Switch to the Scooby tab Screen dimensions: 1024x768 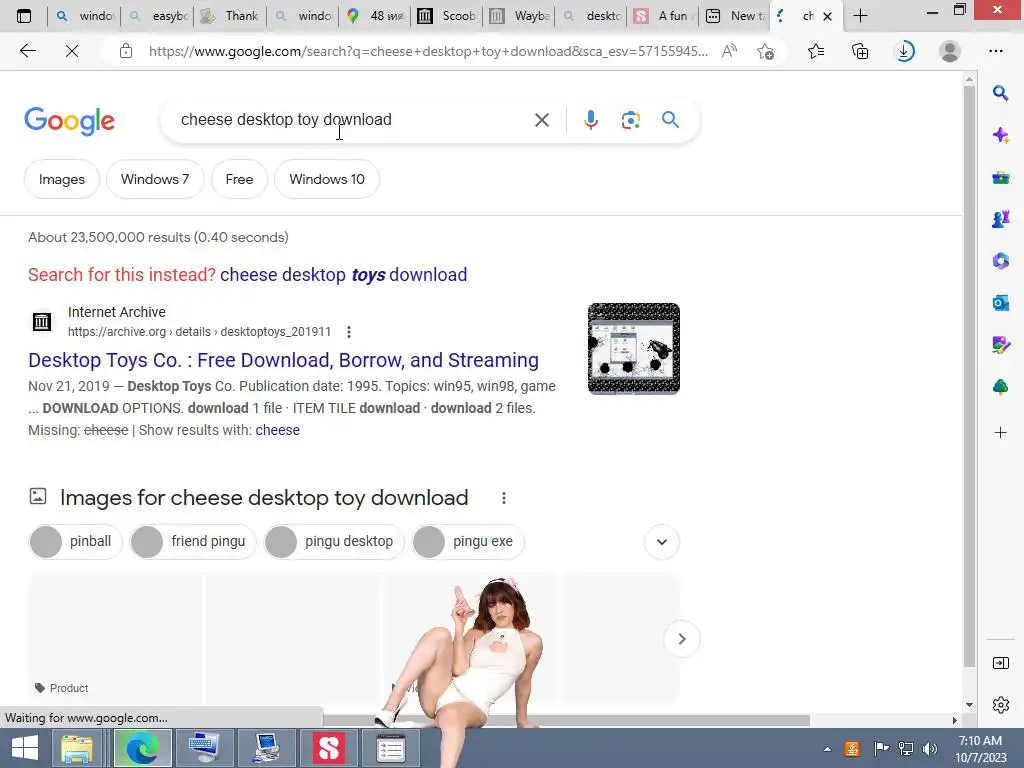(x=447, y=16)
